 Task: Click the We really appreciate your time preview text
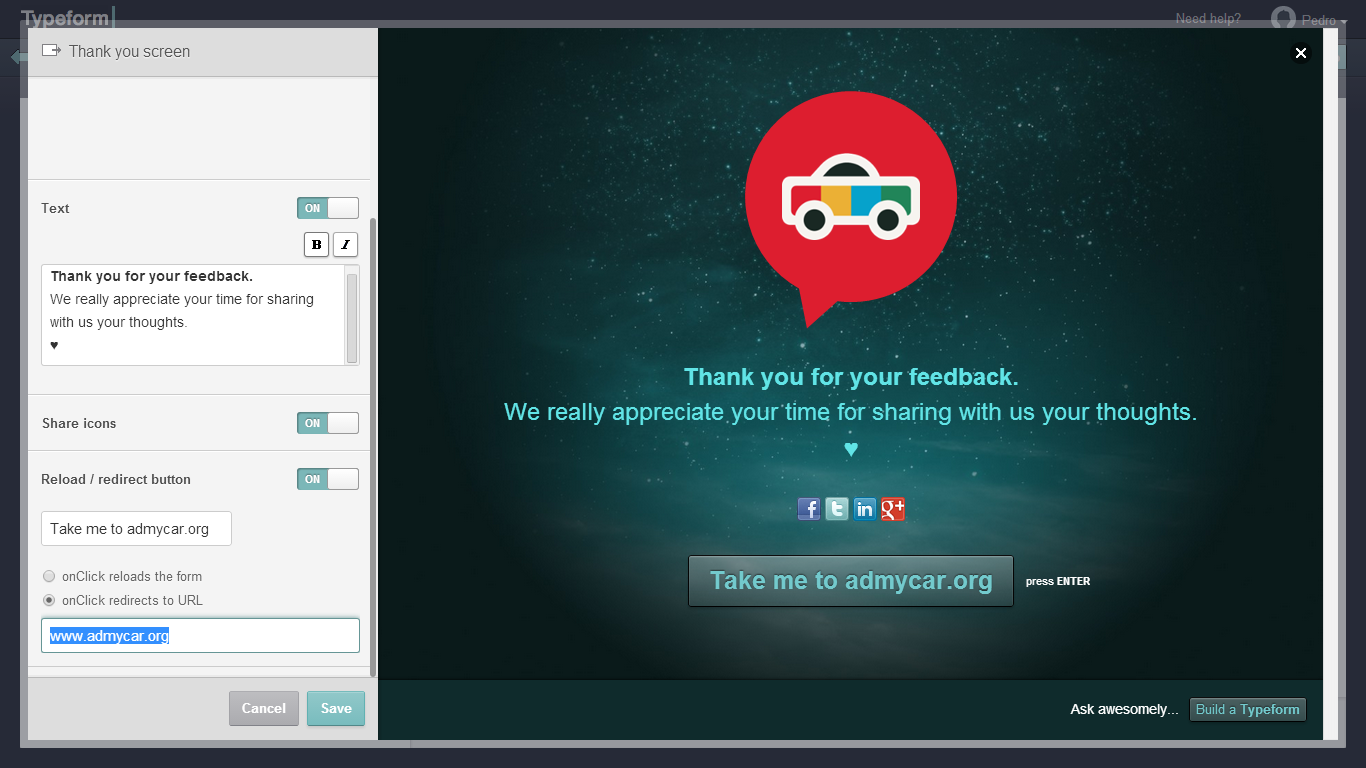(851, 412)
